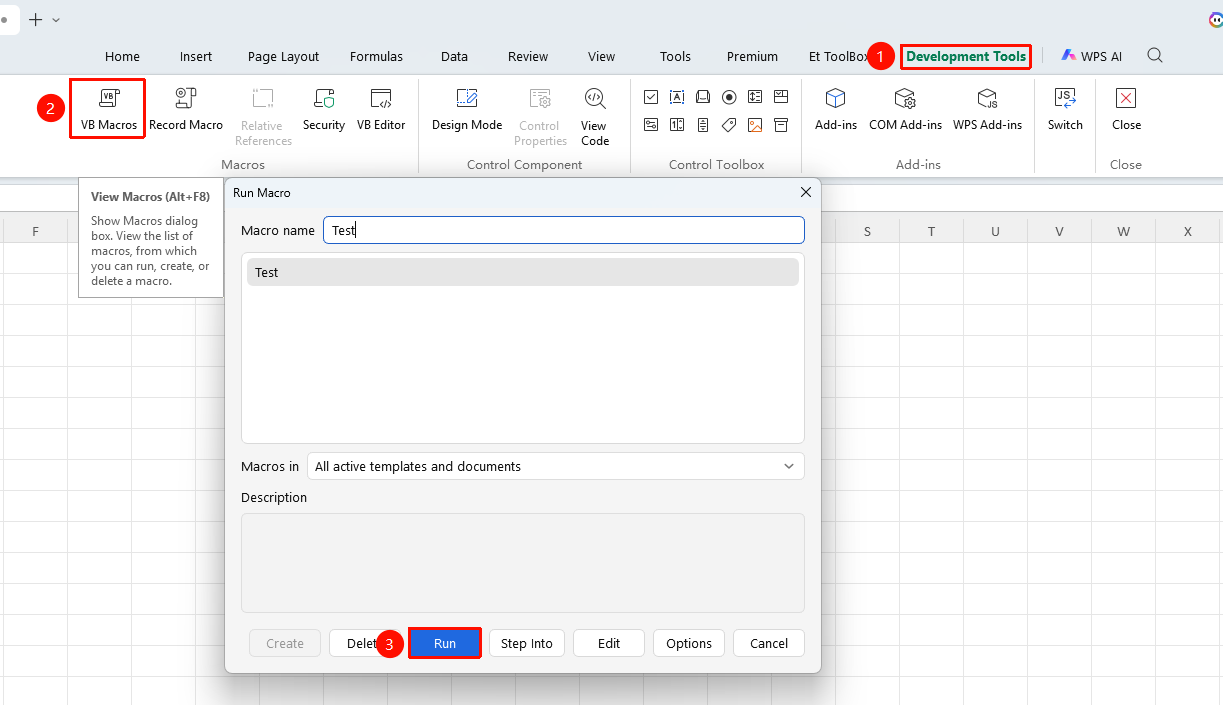
Task: Insert a Toggle Button control
Action: [x=651, y=125]
